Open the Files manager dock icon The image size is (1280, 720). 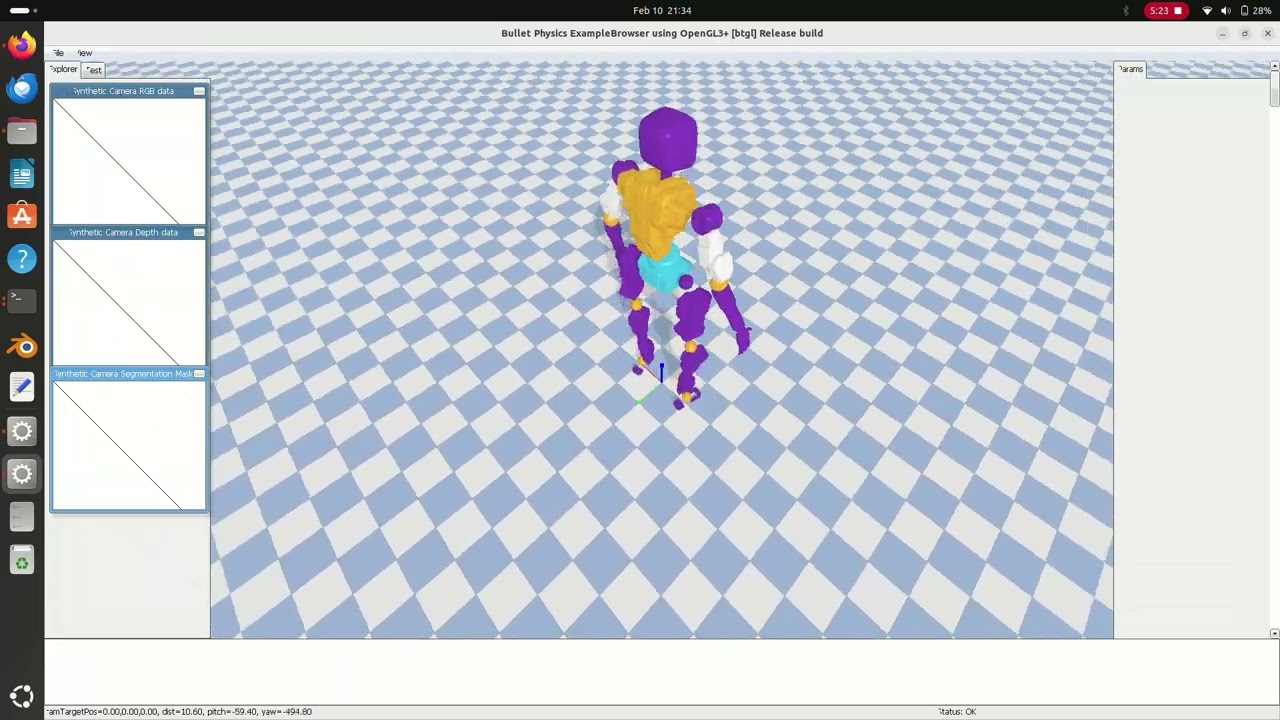22,131
